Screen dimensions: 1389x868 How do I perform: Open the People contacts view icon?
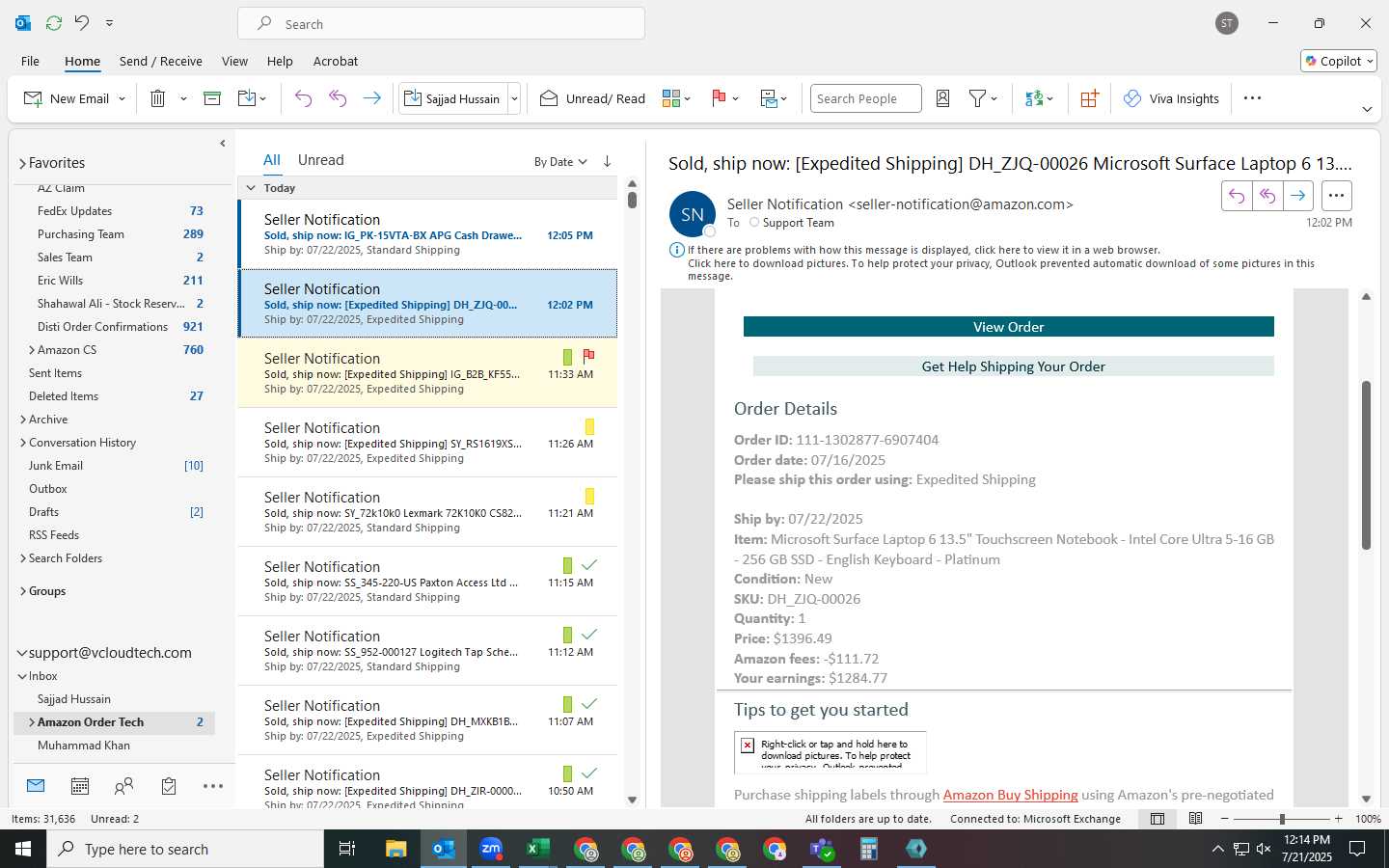click(x=123, y=786)
